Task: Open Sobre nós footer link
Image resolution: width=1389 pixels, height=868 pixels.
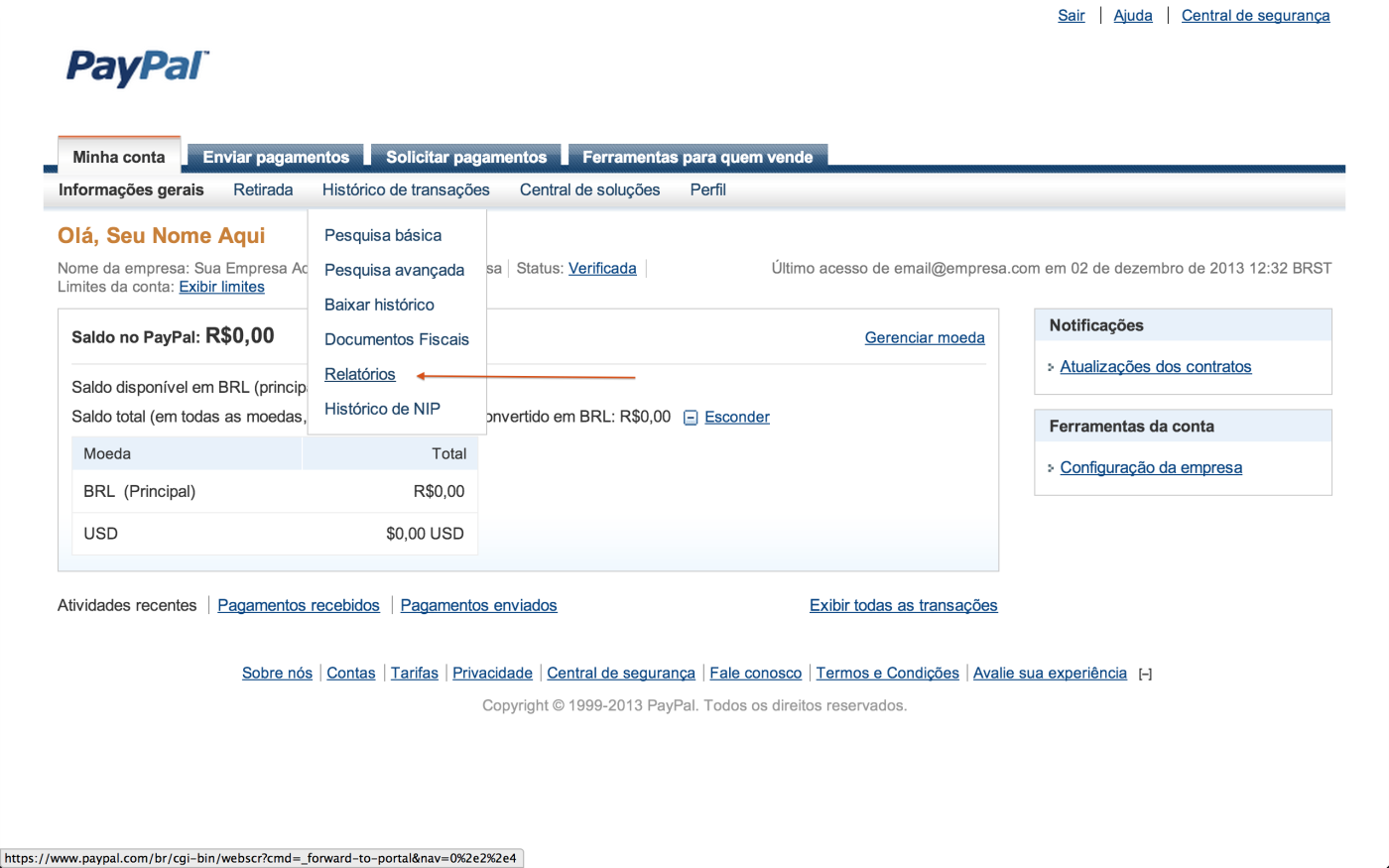Action: (277, 673)
